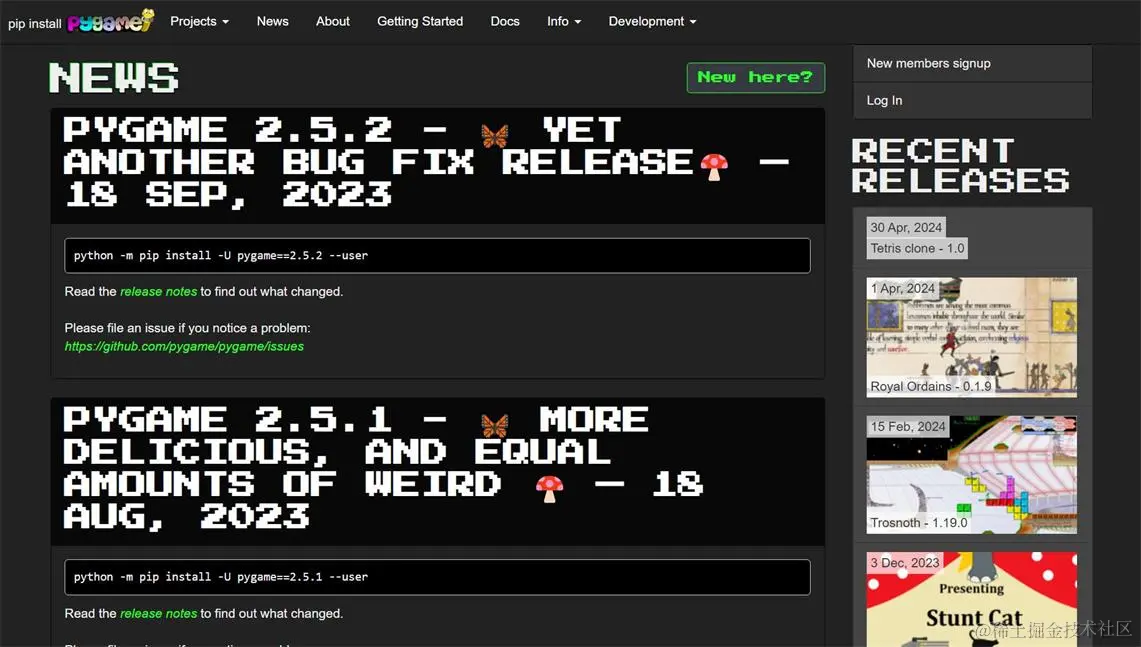The image size is (1141, 647).
Task: Open the Getting Started page
Action: (420, 21)
